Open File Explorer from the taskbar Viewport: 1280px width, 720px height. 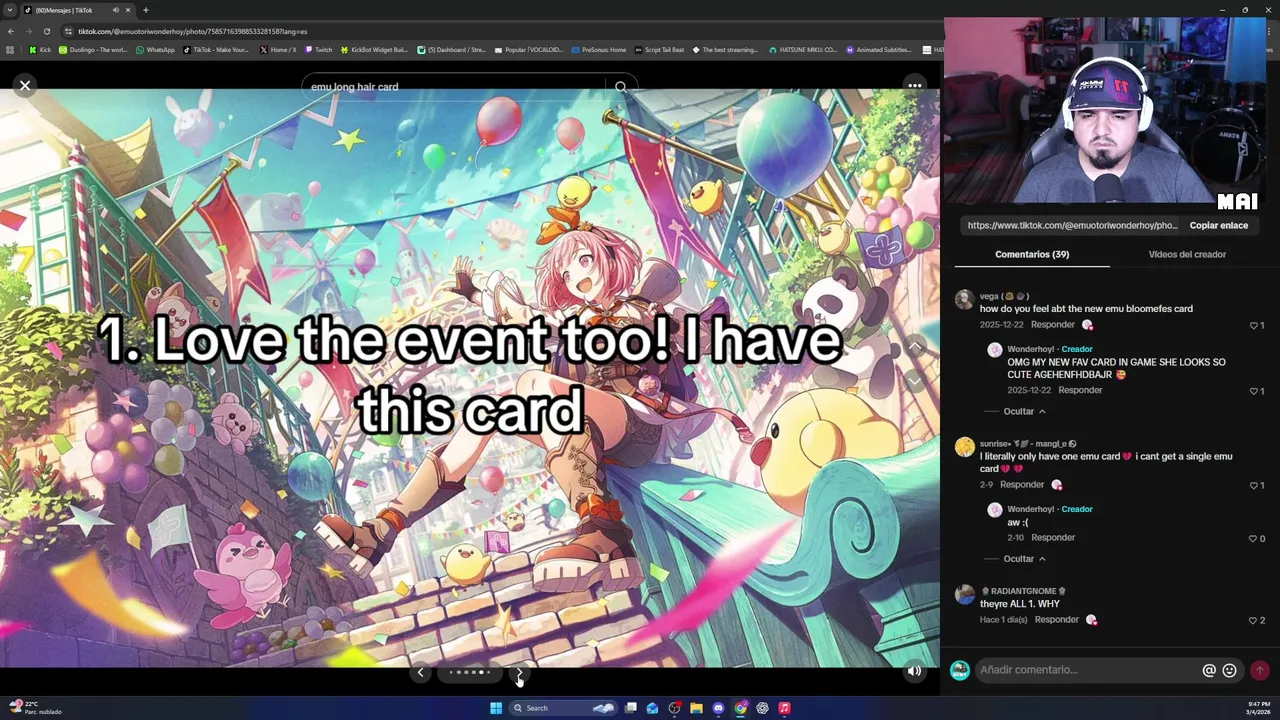[x=696, y=708]
